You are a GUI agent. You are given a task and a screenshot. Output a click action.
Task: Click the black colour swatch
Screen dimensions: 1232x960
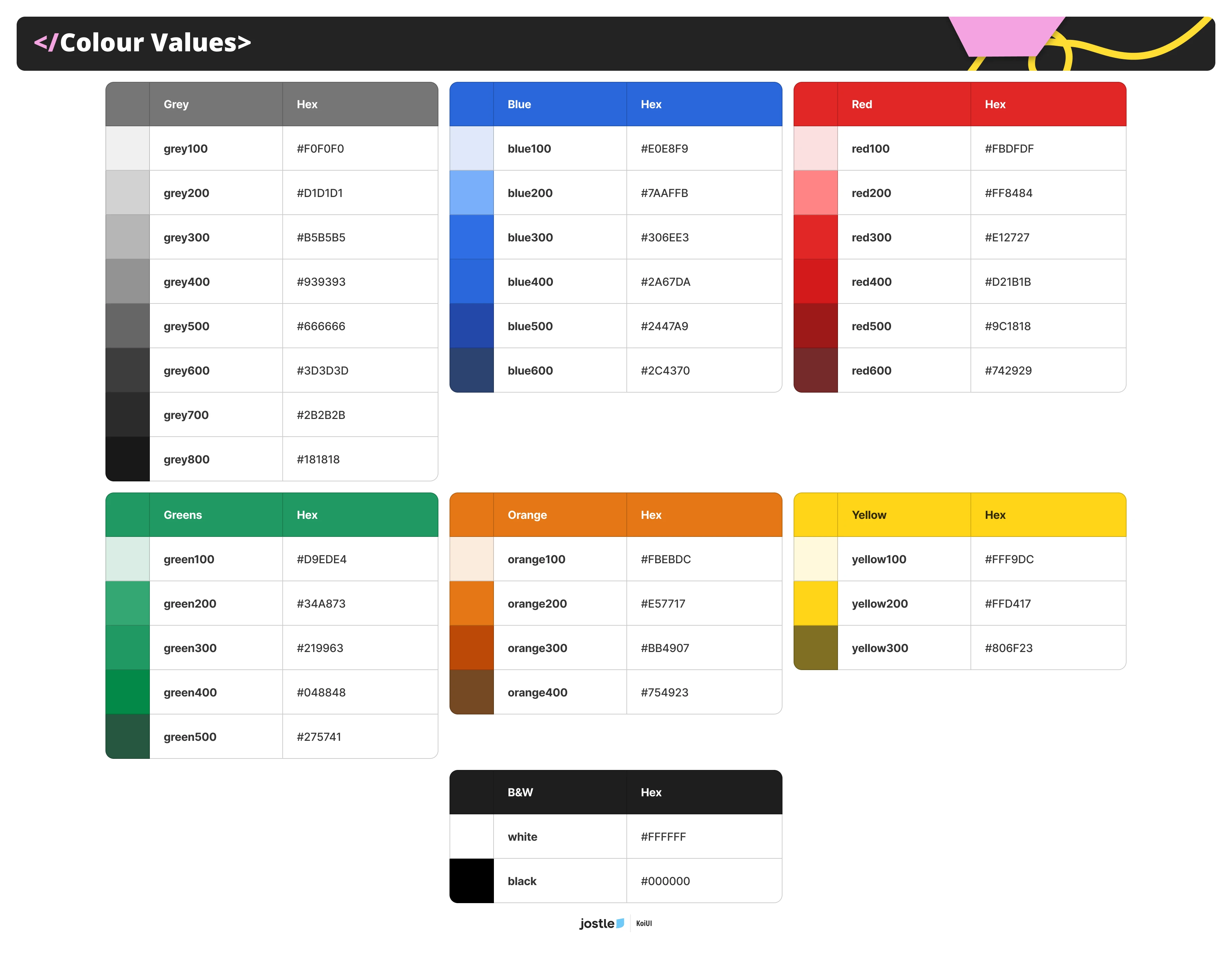click(472, 881)
